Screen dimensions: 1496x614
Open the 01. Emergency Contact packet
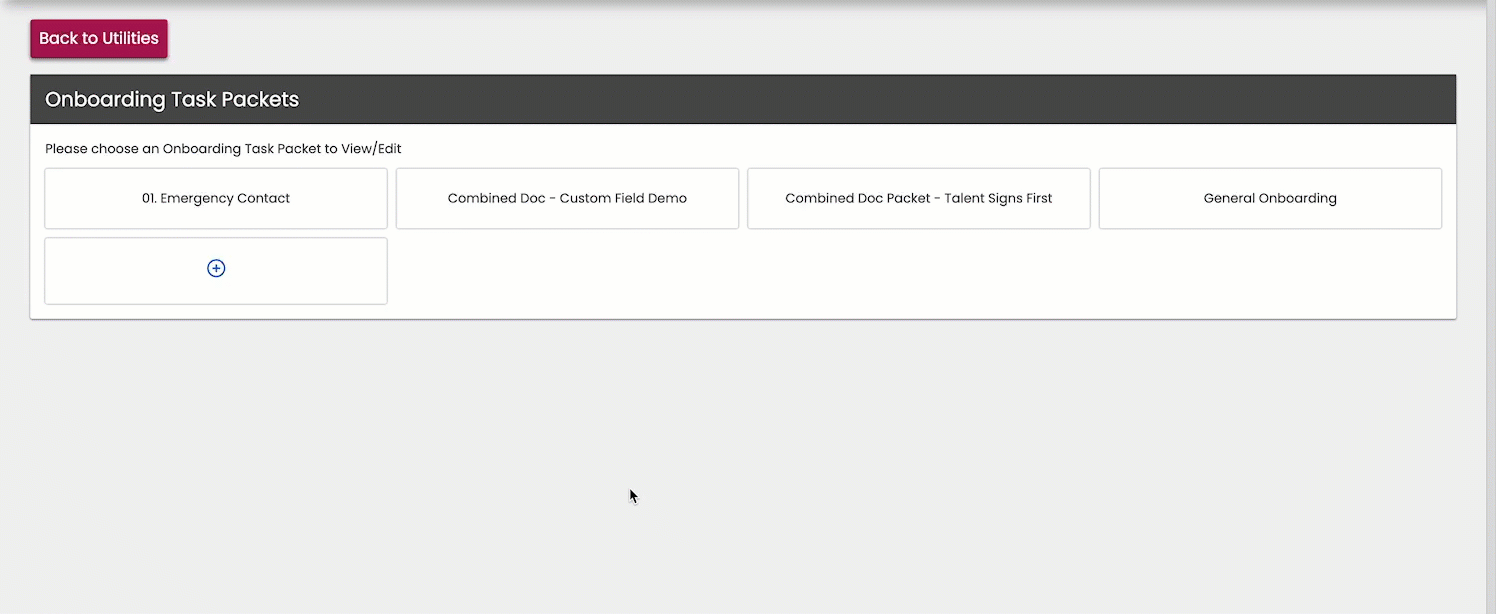click(216, 198)
